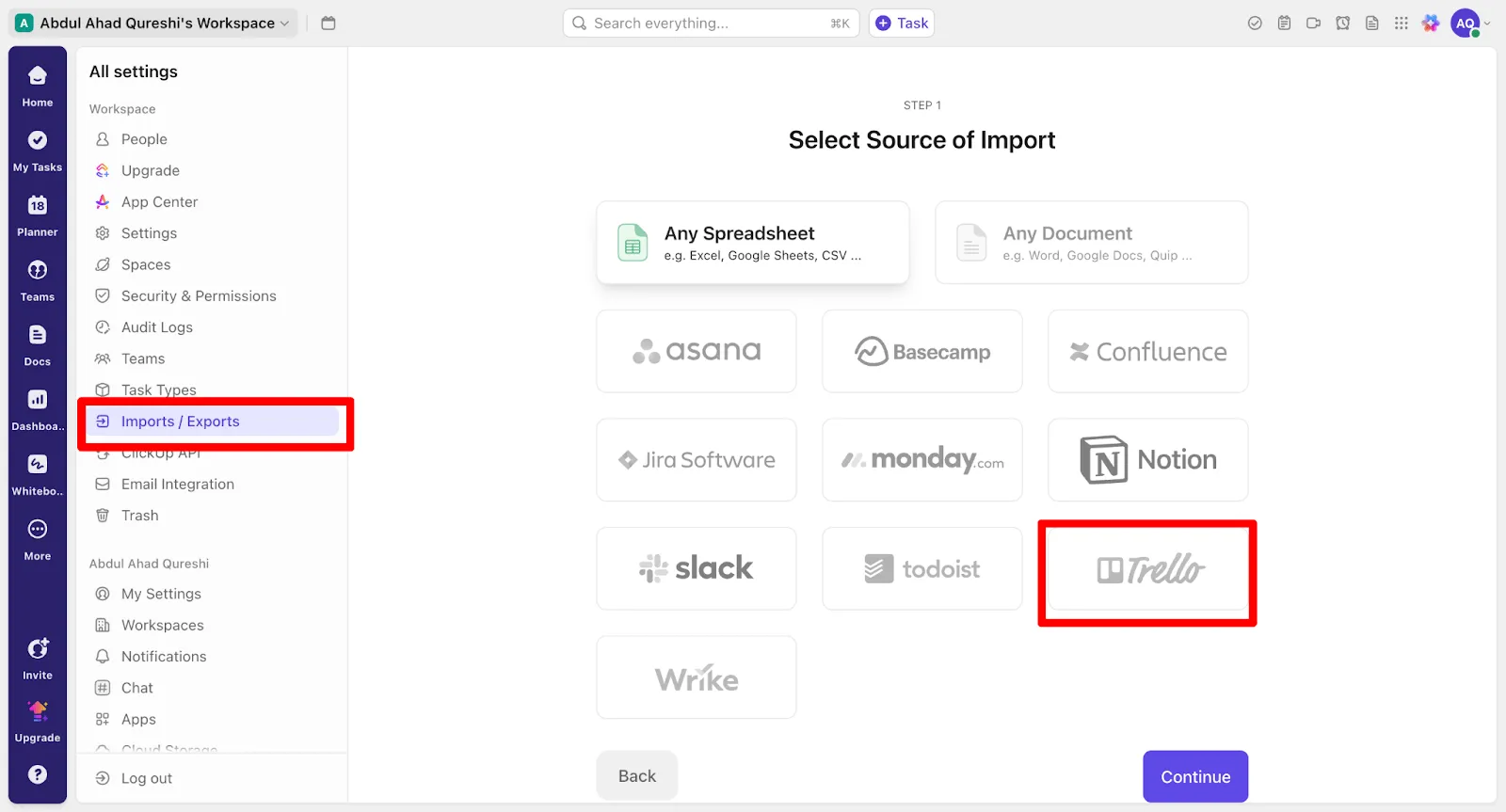This screenshot has width=1506, height=812.
Task: Choose monday.com as import source
Action: point(922,460)
